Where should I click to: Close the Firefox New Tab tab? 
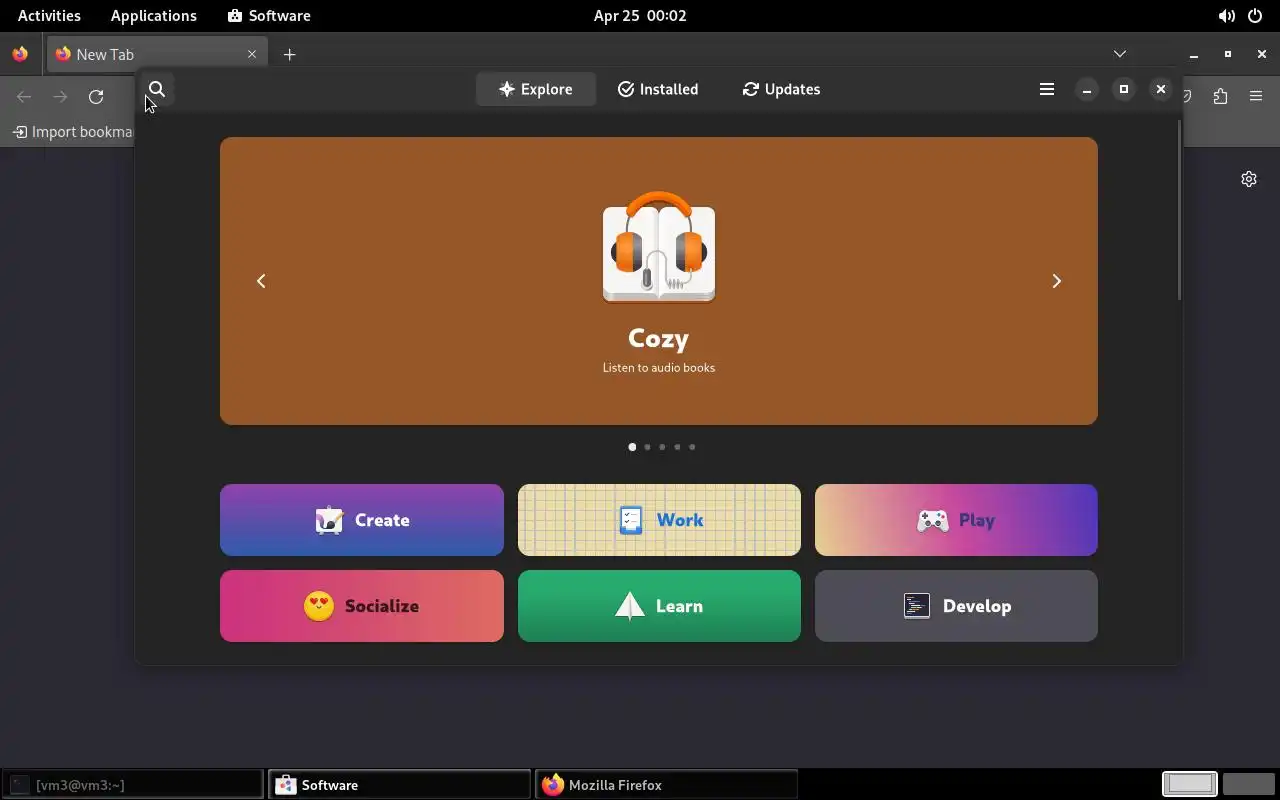pos(252,54)
